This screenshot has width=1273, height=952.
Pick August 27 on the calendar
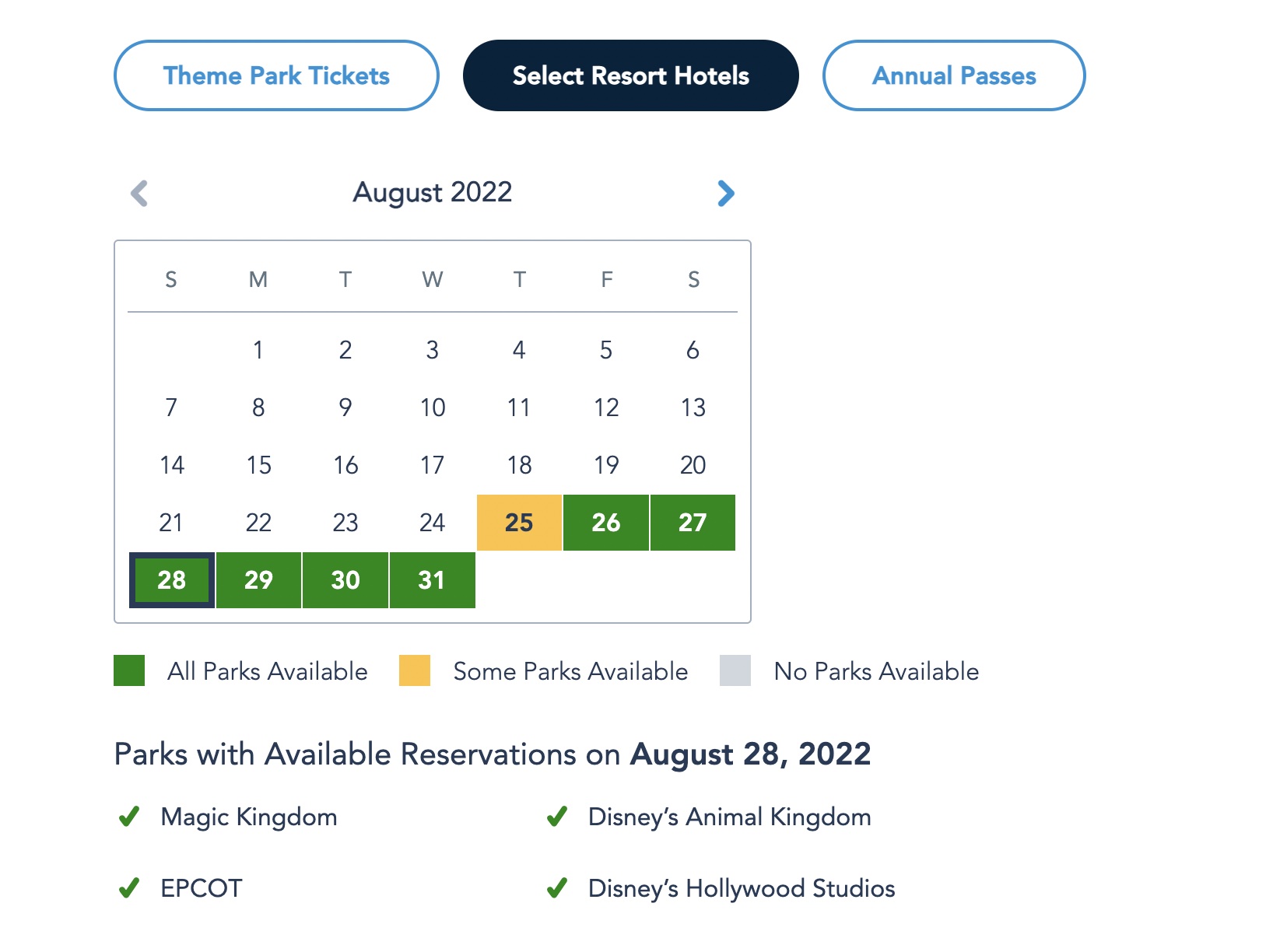[693, 523]
